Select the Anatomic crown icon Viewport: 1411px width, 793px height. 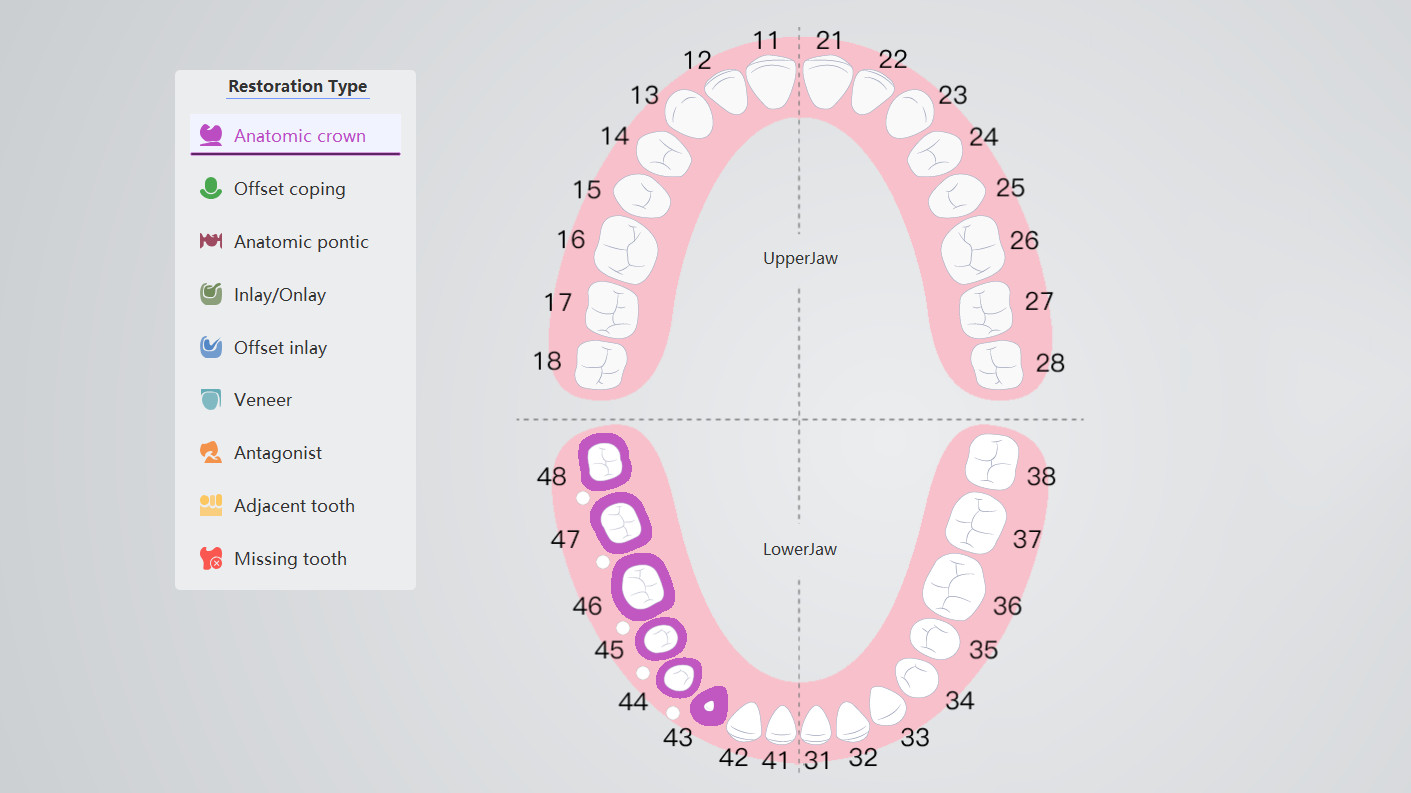[x=210, y=134]
